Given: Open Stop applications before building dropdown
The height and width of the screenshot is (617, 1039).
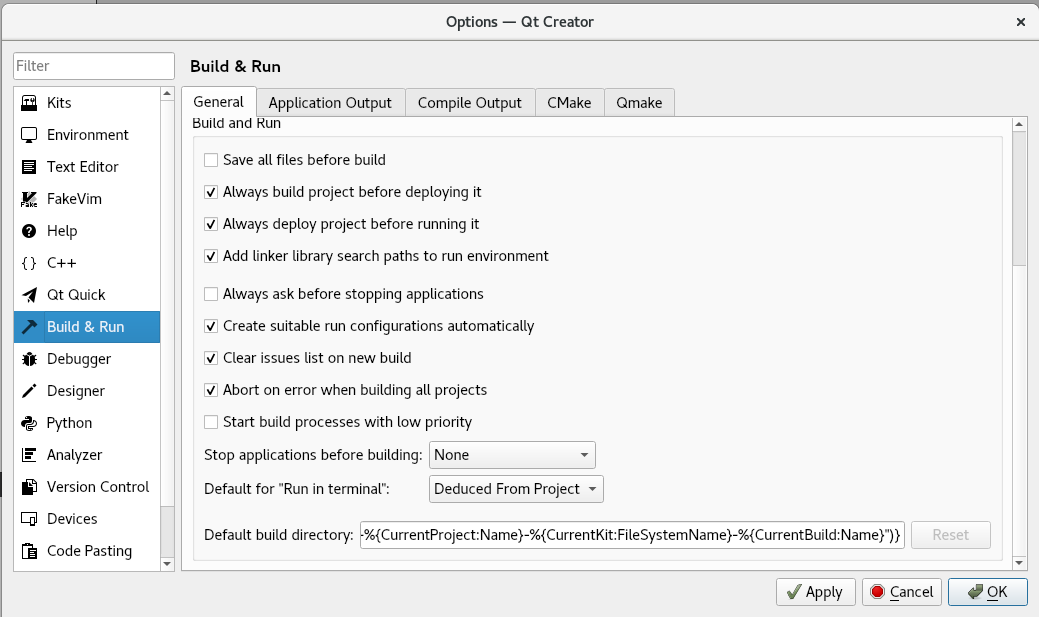Looking at the screenshot, I should pyautogui.click(x=512, y=455).
